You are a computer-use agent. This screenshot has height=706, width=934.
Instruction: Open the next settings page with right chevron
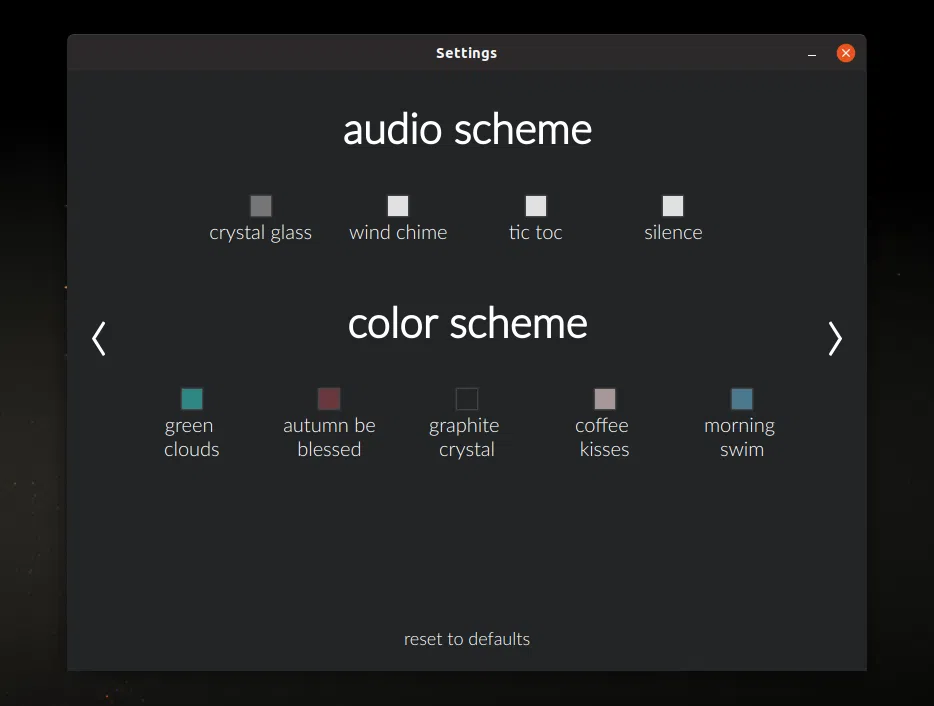(835, 338)
